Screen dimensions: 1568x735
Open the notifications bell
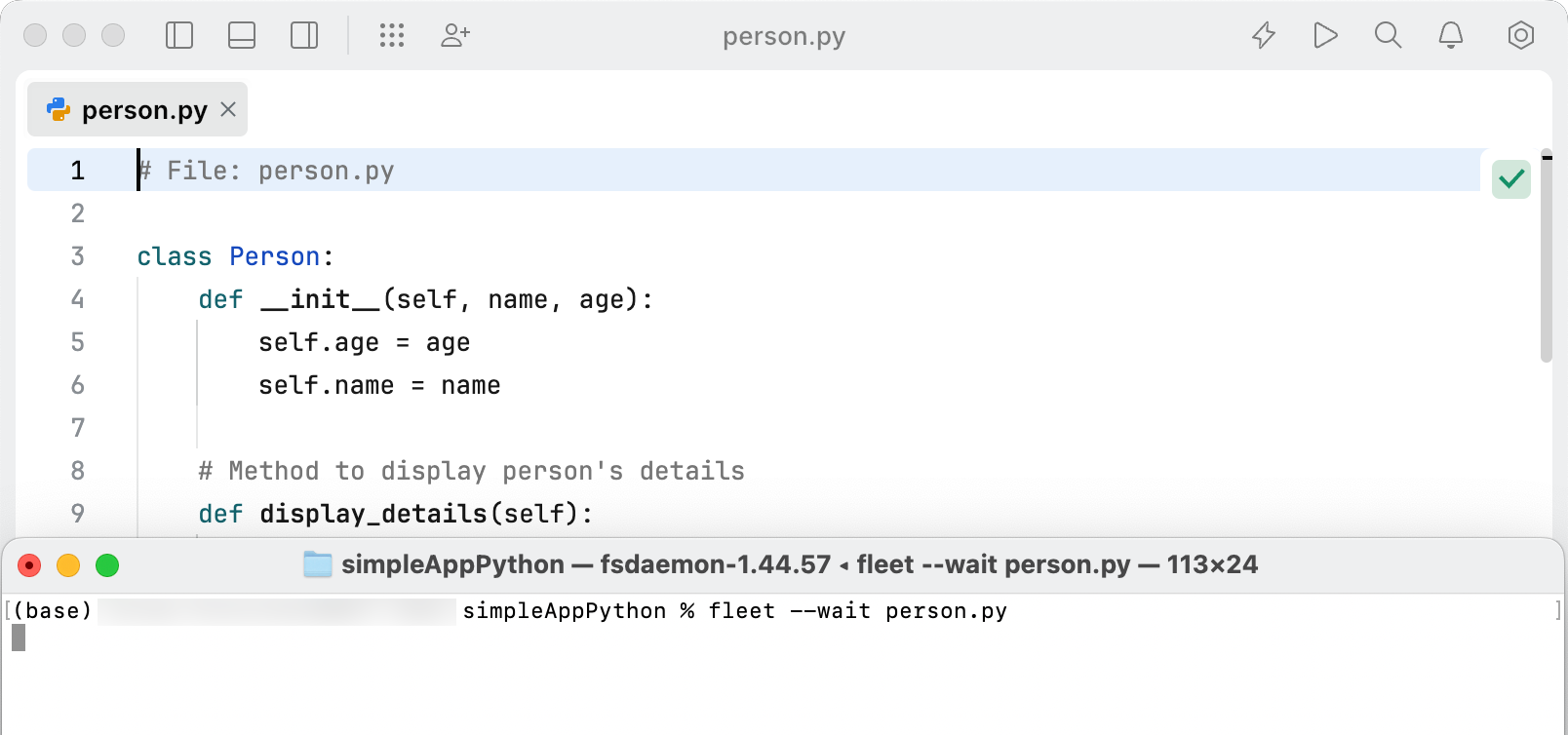[1451, 36]
